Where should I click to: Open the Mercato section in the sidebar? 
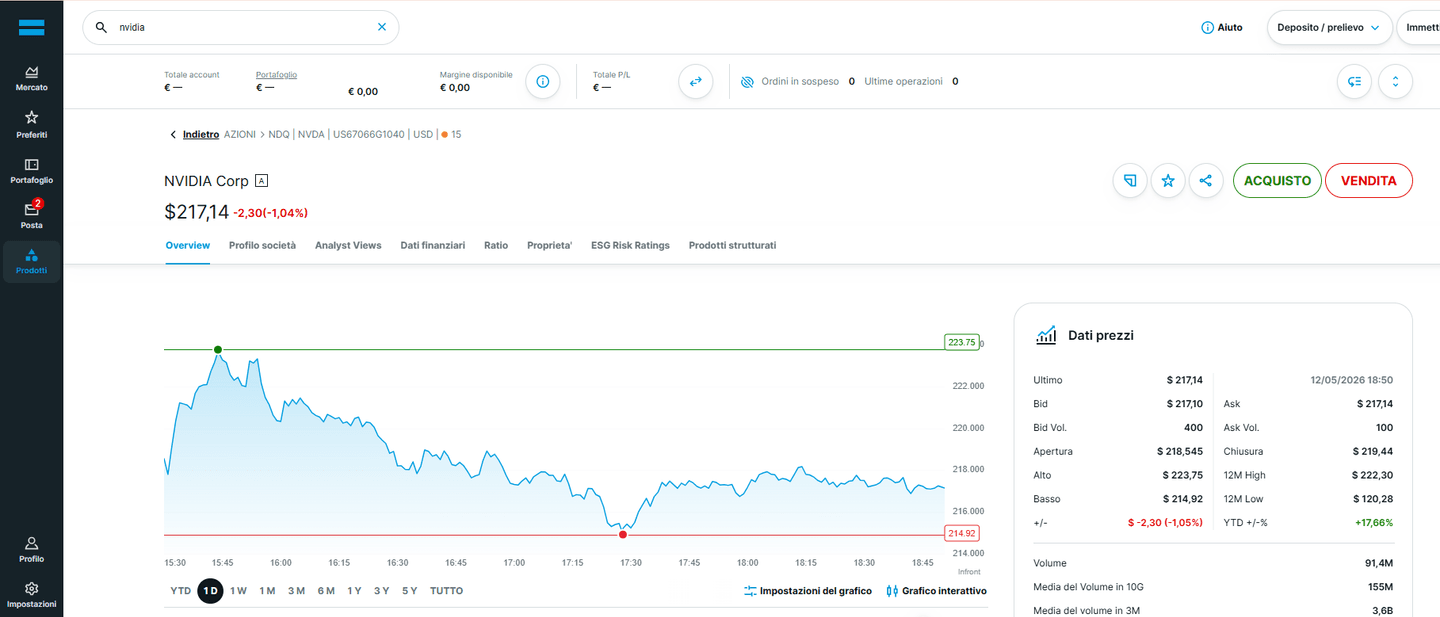click(x=31, y=79)
